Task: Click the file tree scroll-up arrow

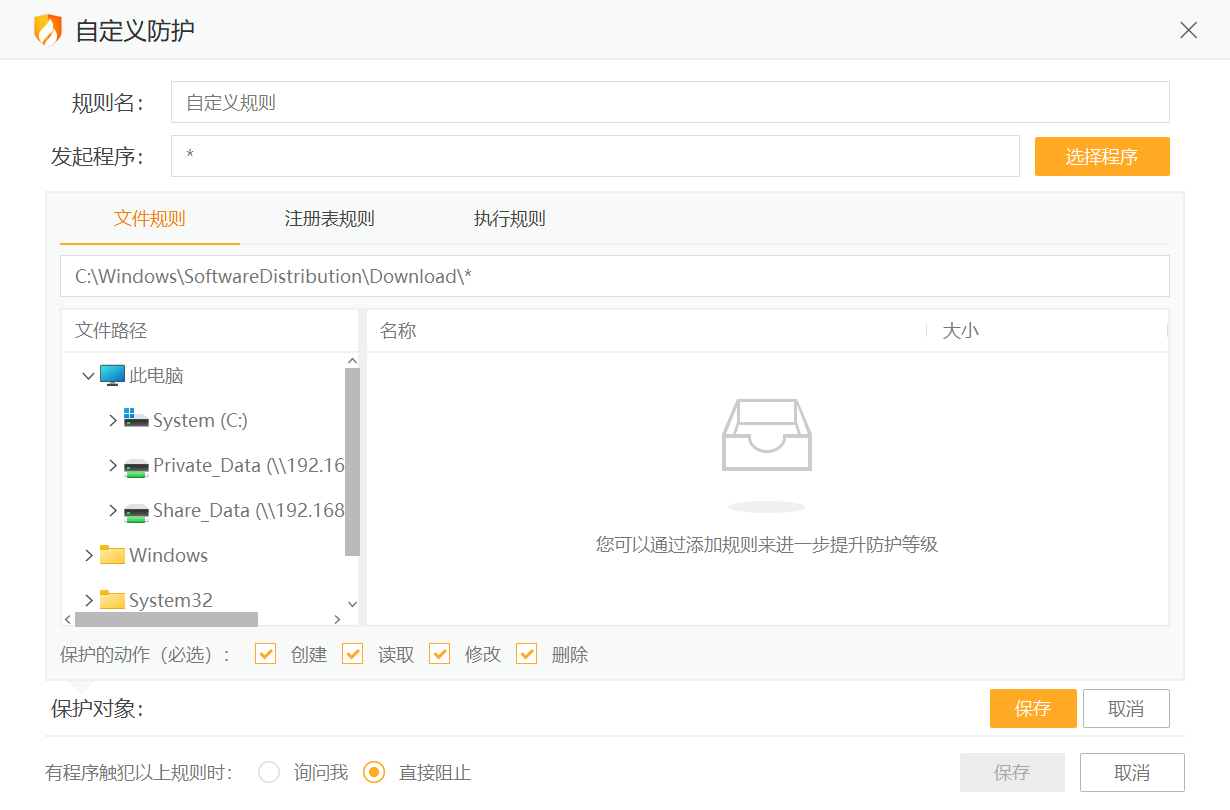Action: 352,361
